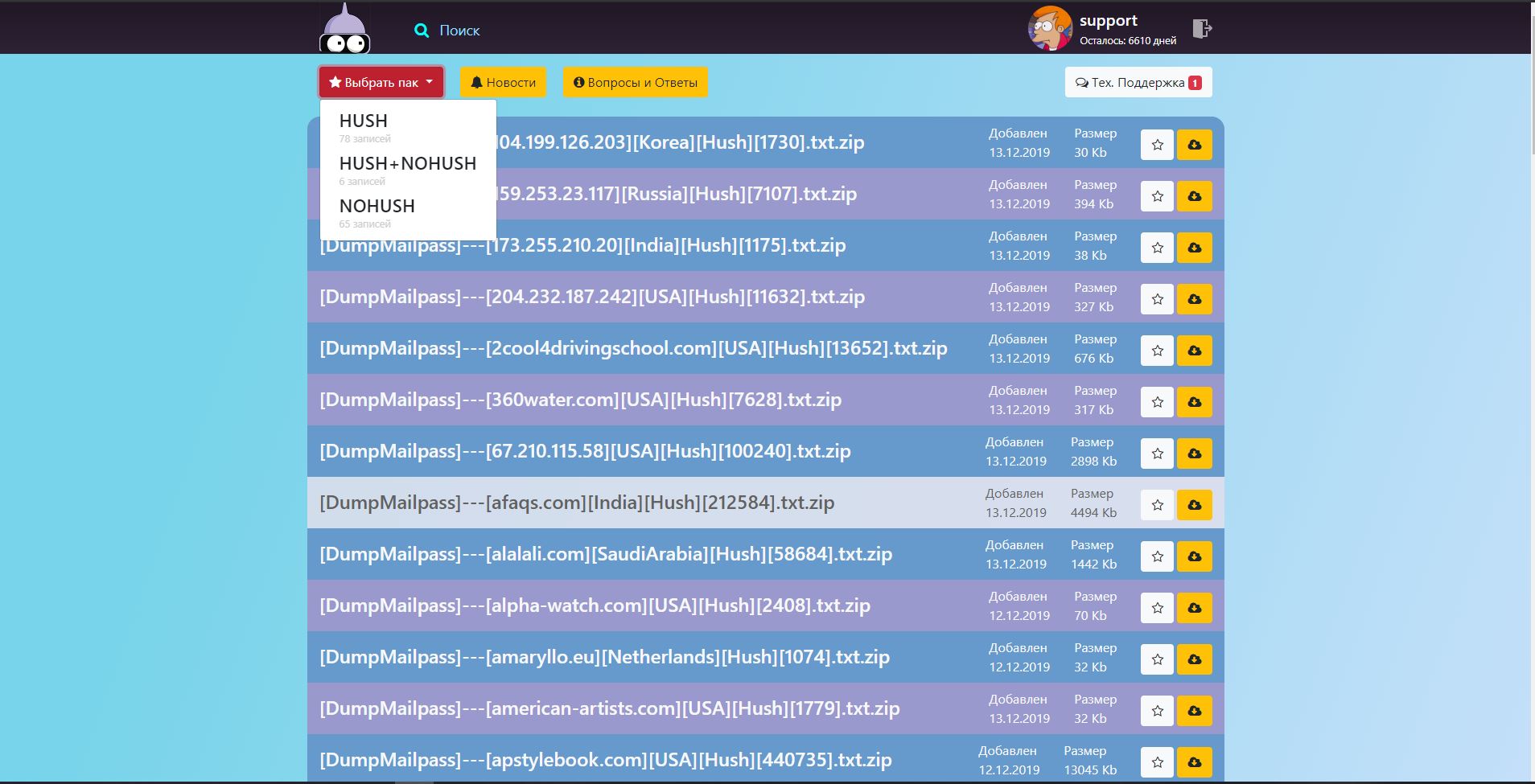The width and height of the screenshot is (1535, 784).
Task: Star the Korea 104.199.126.203 file
Action: (1157, 145)
